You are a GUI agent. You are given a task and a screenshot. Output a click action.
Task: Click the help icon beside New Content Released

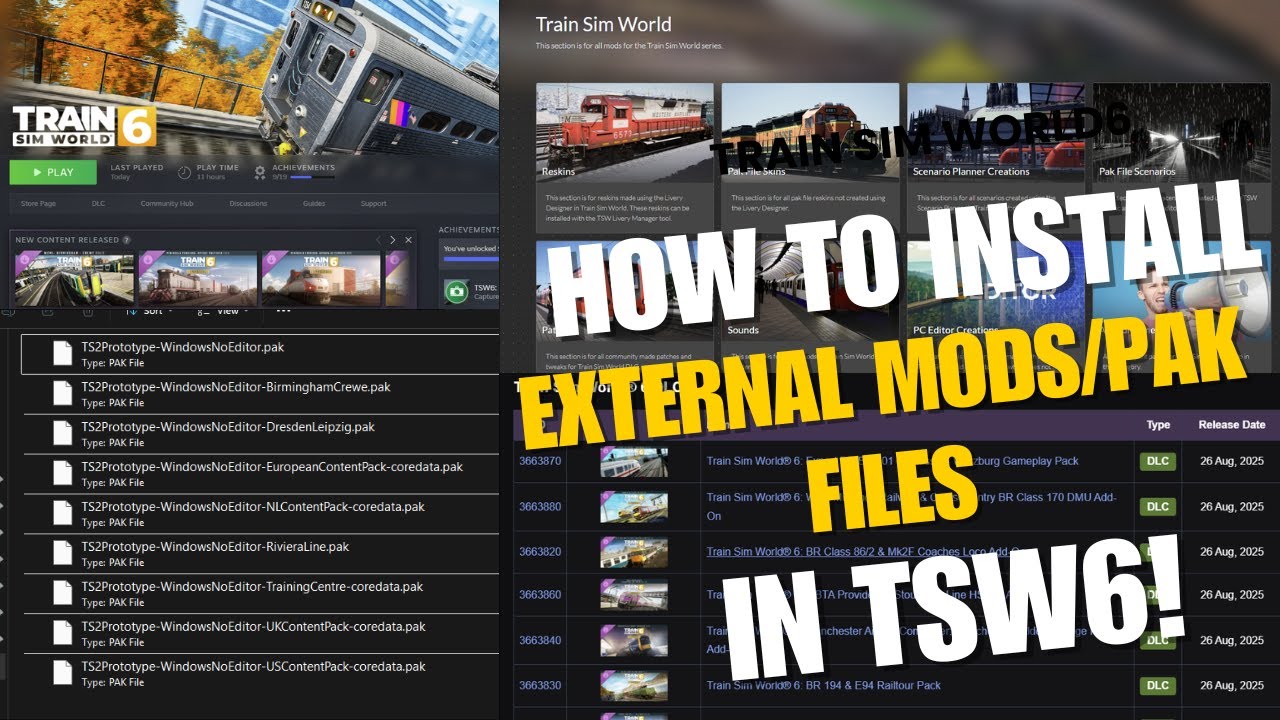(126, 240)
